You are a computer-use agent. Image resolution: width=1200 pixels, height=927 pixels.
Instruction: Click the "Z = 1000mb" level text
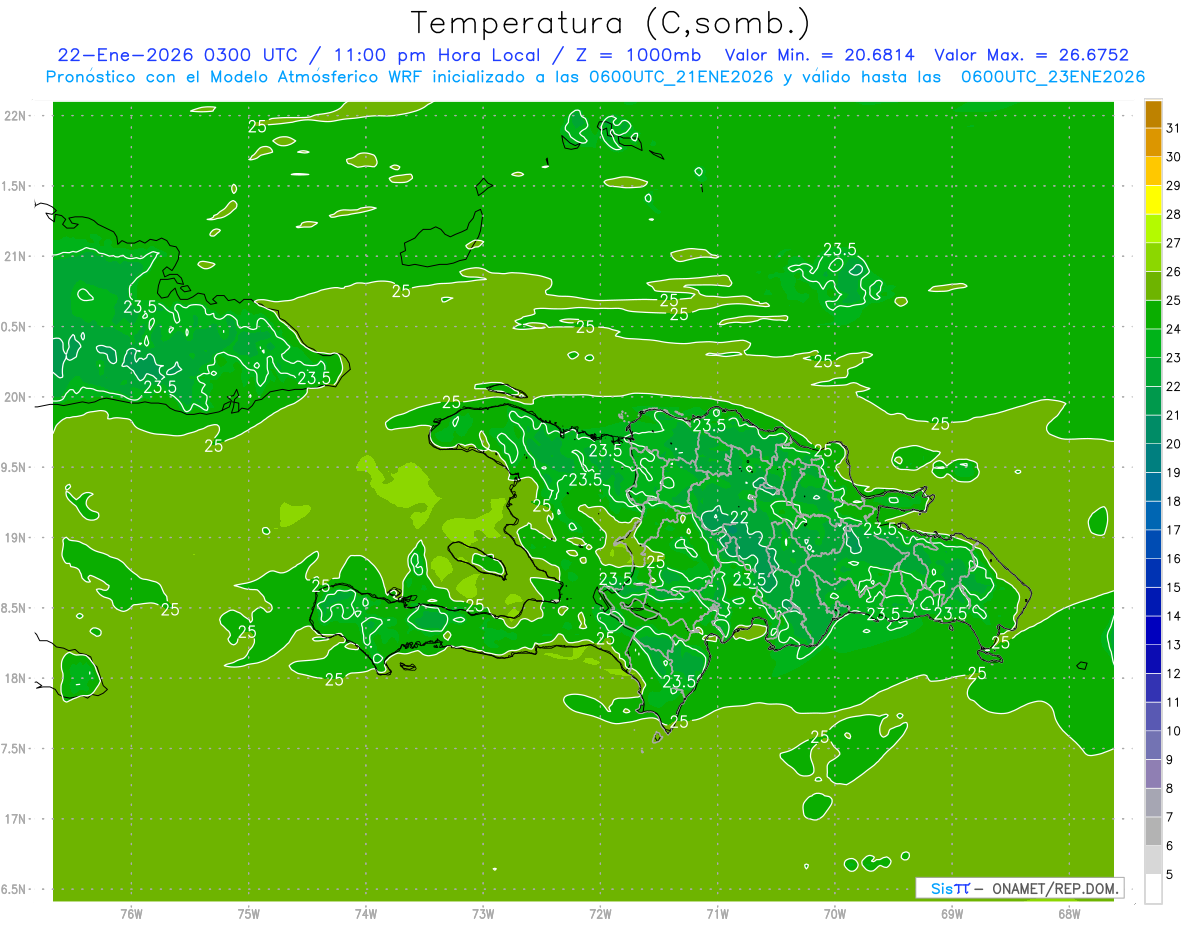(x=636, y=56)
